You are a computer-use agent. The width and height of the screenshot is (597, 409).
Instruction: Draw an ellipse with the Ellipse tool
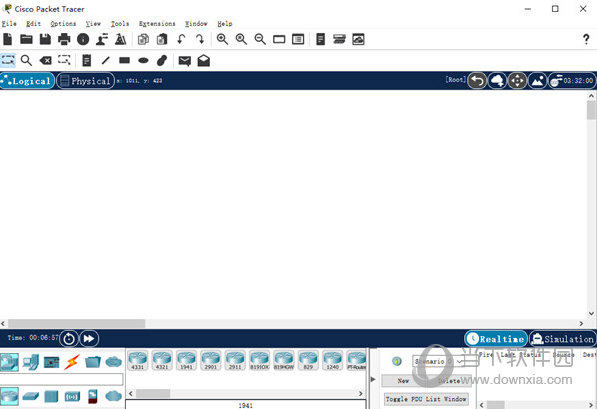[x=143, y=61]
